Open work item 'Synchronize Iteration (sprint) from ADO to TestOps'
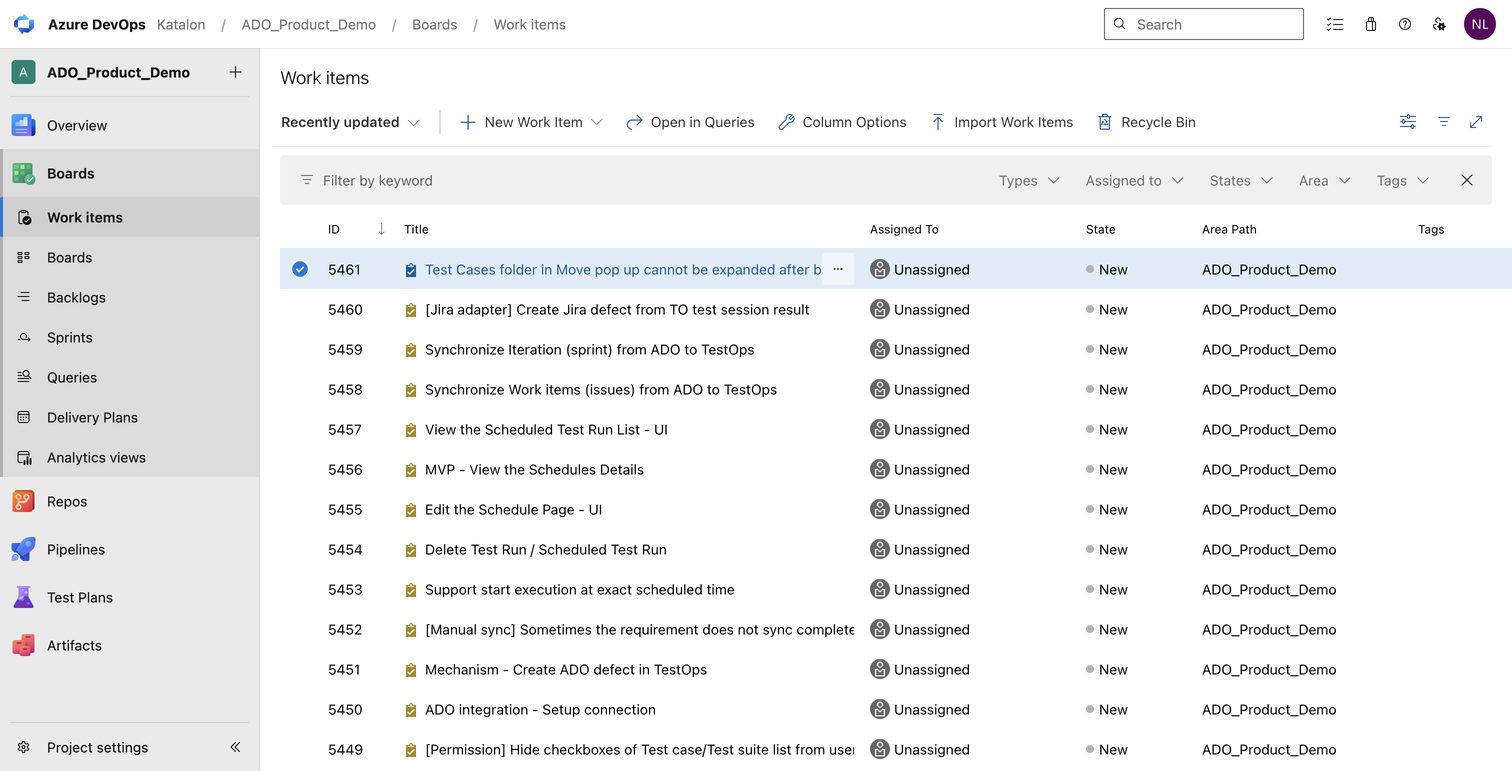Screen dimensions: 1512x771 [590, 349]
